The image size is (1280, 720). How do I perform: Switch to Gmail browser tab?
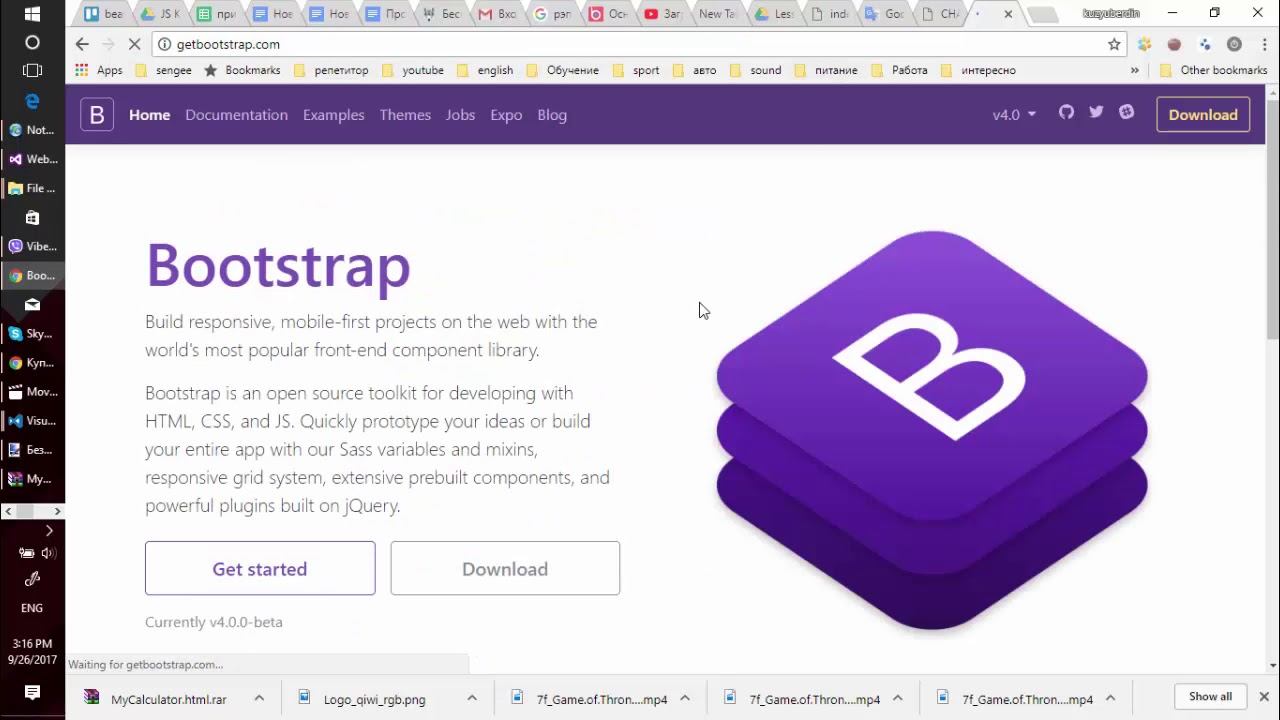tap(497, 14)
